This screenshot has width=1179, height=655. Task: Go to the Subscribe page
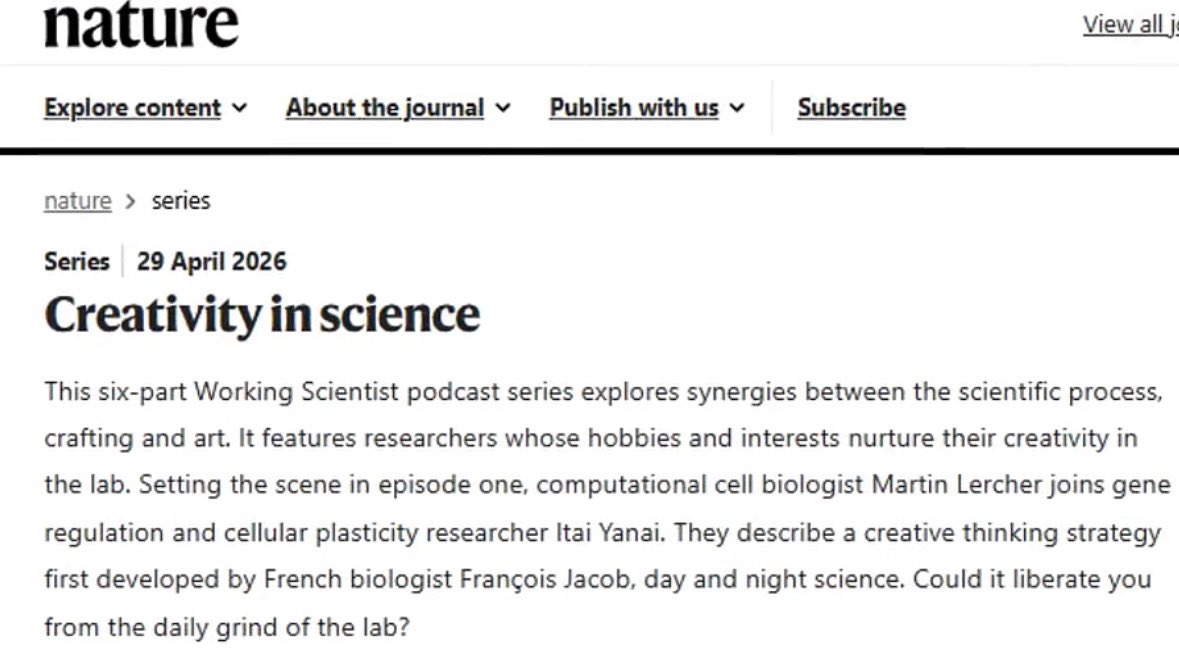[851, 108]
